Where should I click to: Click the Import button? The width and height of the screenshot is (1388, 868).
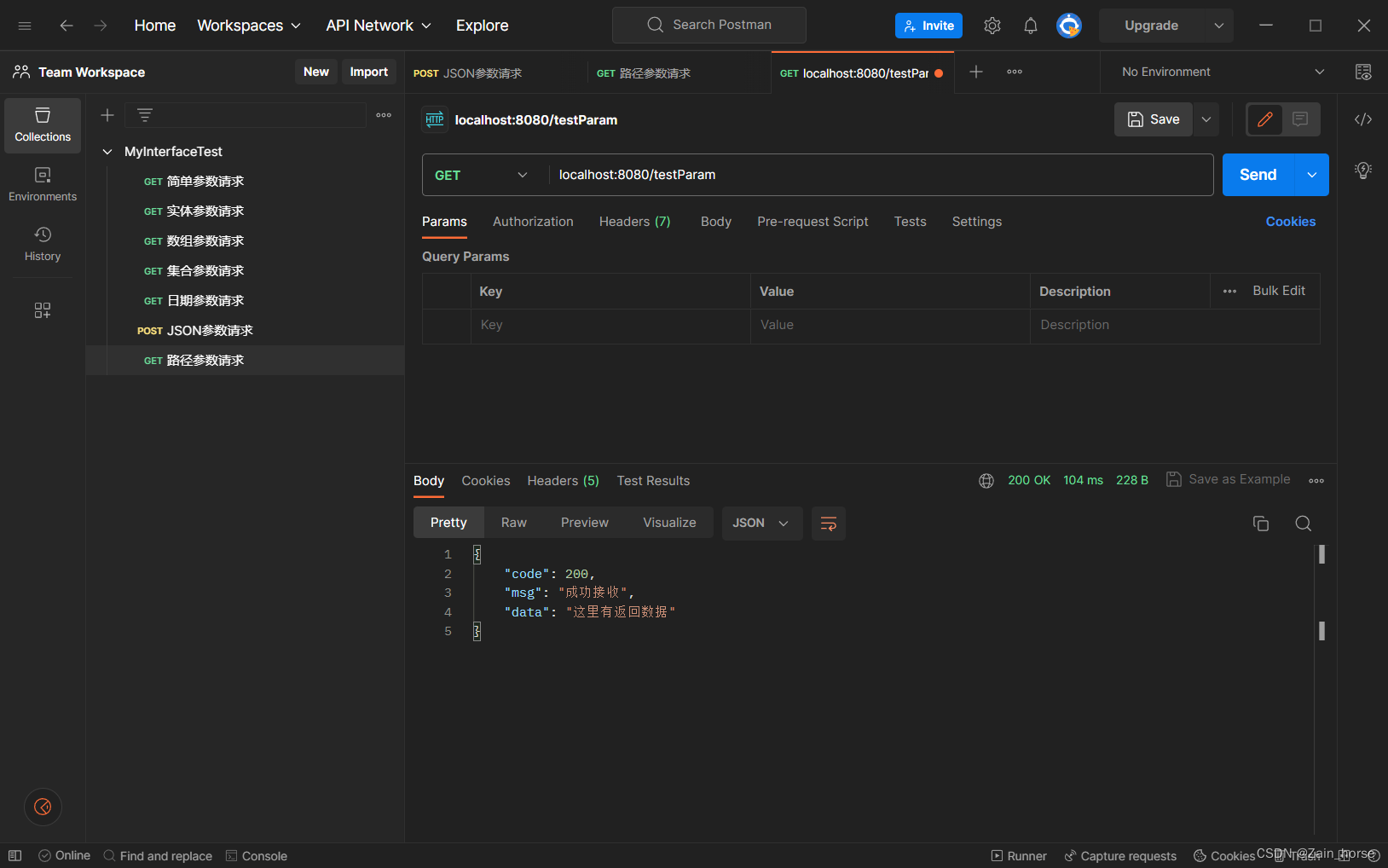pos(369,72)
